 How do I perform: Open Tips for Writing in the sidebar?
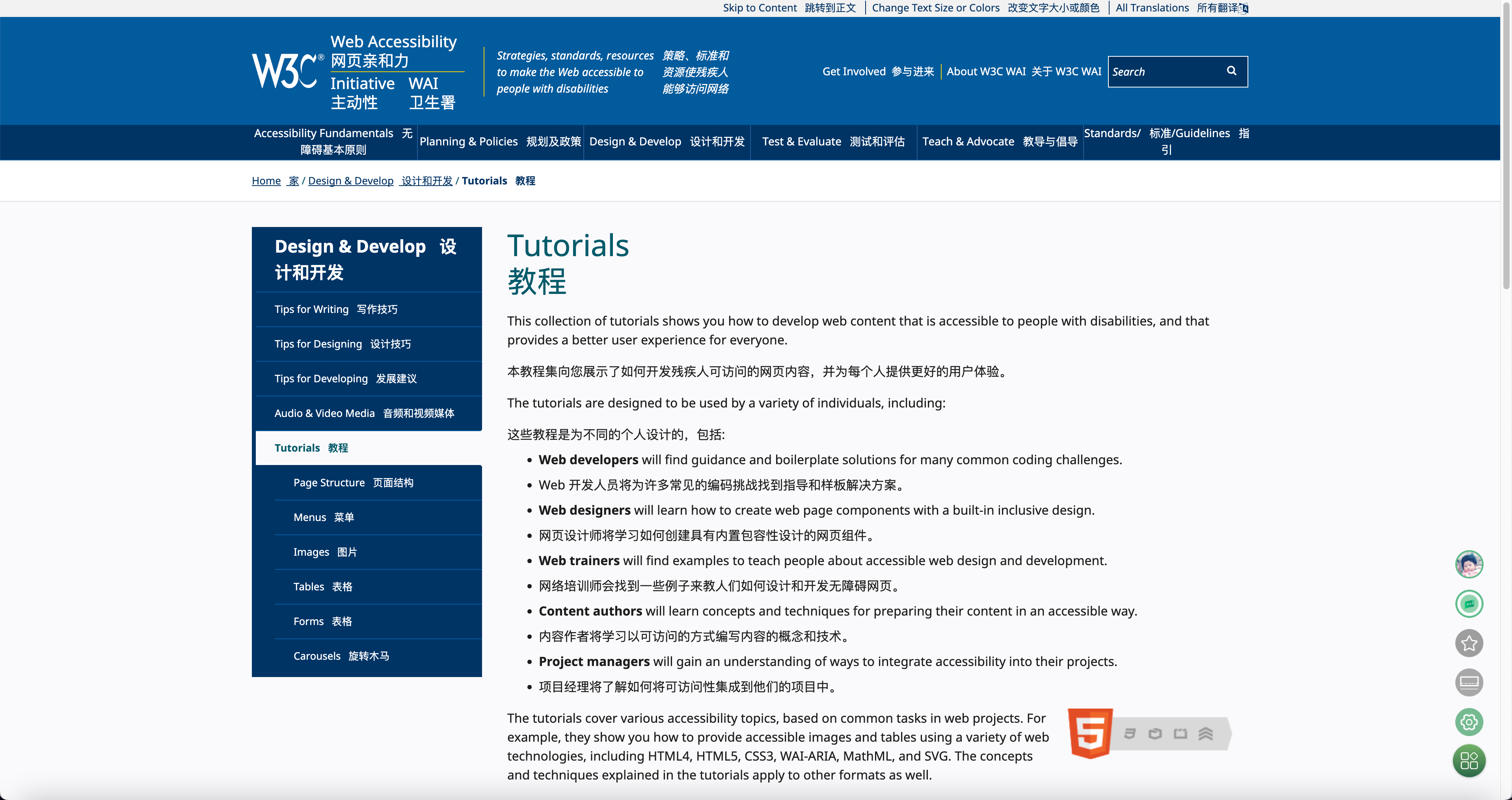pyautogui.click(x=369, y=309)
